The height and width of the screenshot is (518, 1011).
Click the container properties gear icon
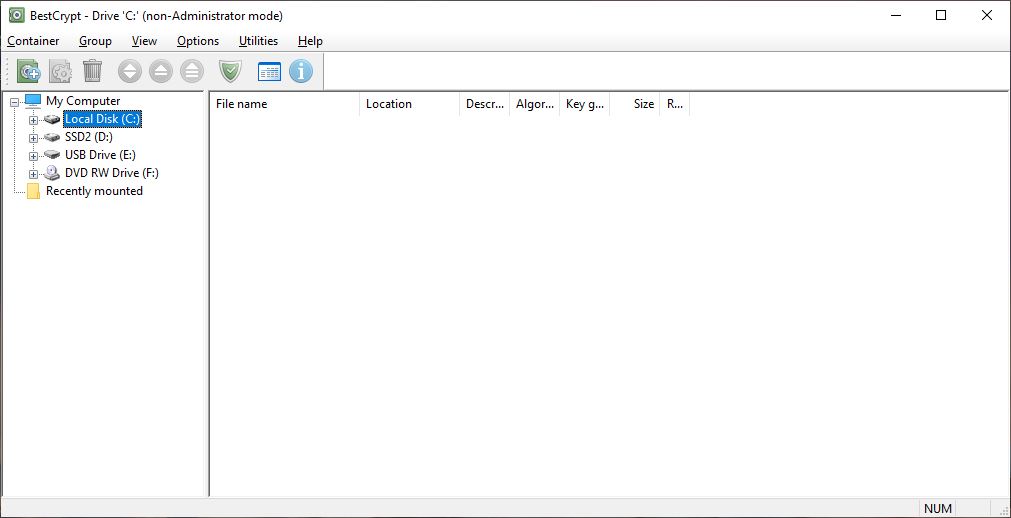[x=61, y=71]
